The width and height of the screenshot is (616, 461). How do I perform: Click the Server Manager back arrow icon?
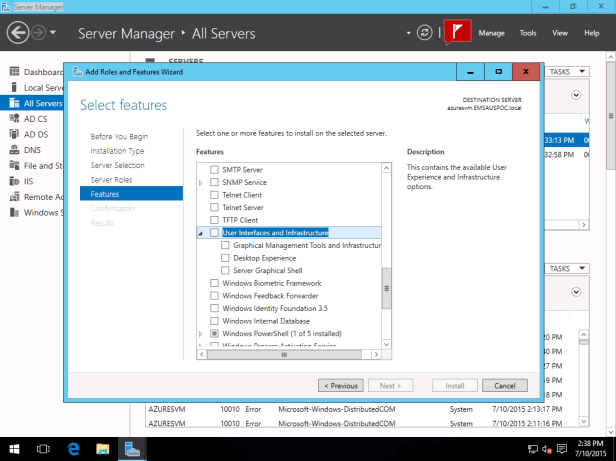pyautogui.click(x=18, y=33)
